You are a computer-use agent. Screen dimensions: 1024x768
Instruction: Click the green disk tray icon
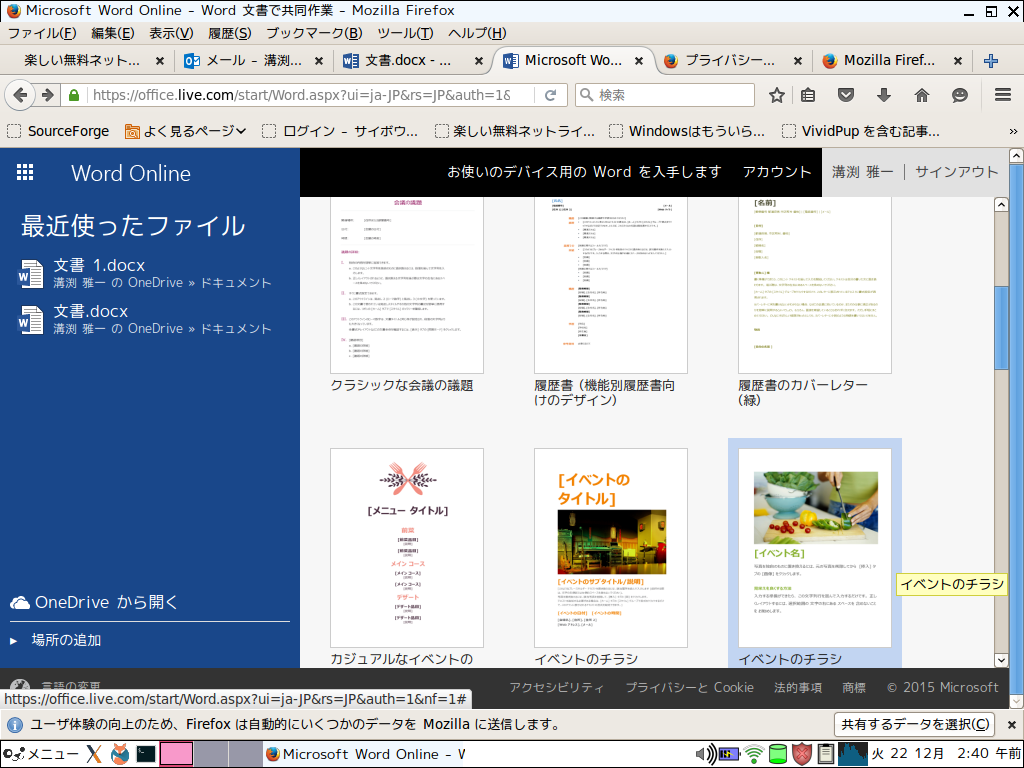(x=778, y=754)
